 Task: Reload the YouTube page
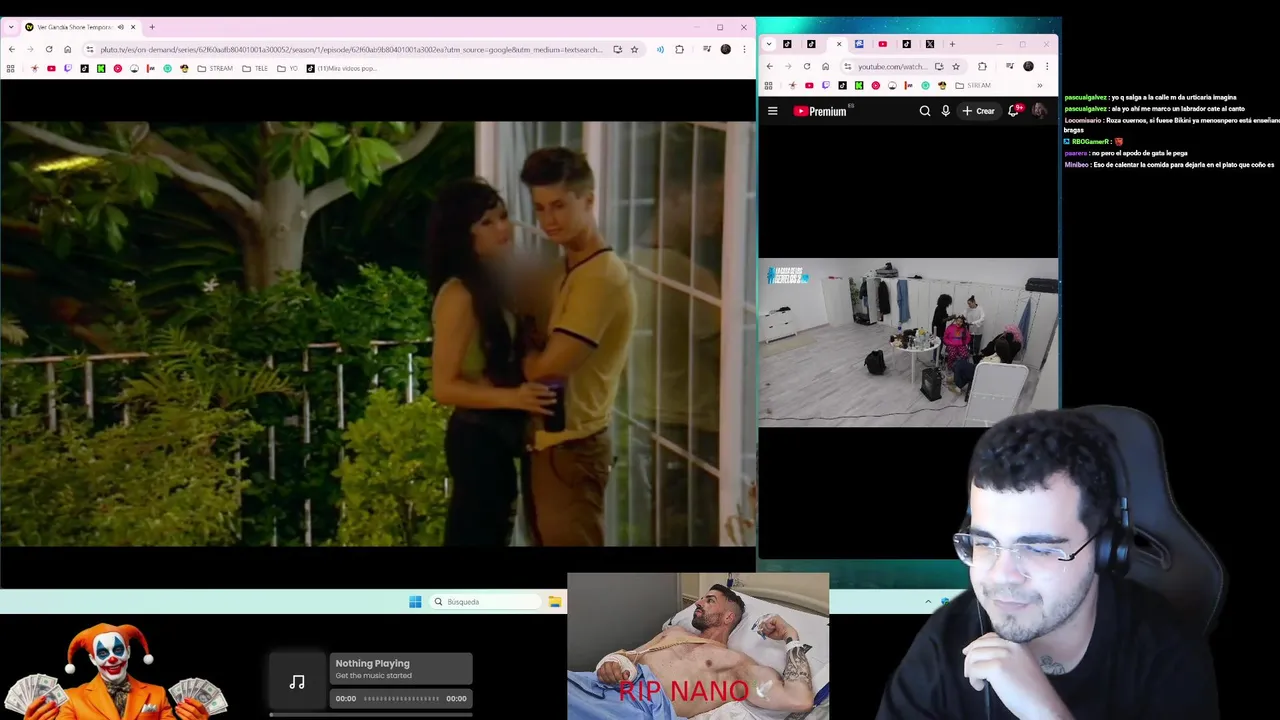(807, 66)
